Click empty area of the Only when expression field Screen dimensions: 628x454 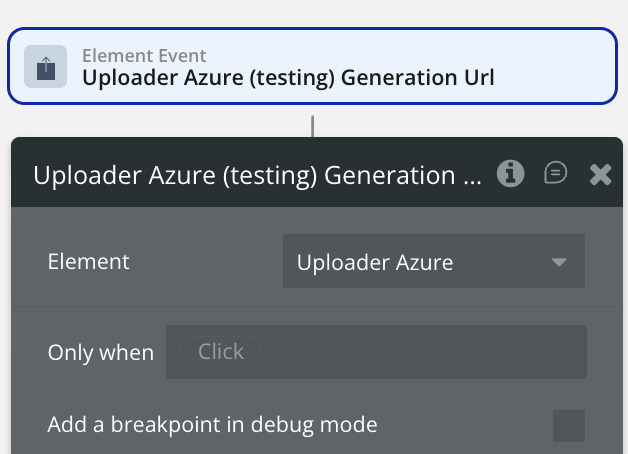pyautogui.click(x=420, y=352)
